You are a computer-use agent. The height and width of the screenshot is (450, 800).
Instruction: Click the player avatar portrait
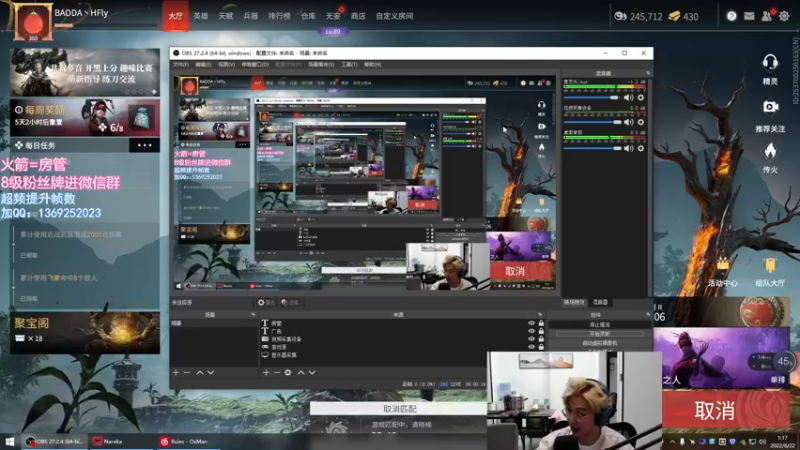point(33,22)
